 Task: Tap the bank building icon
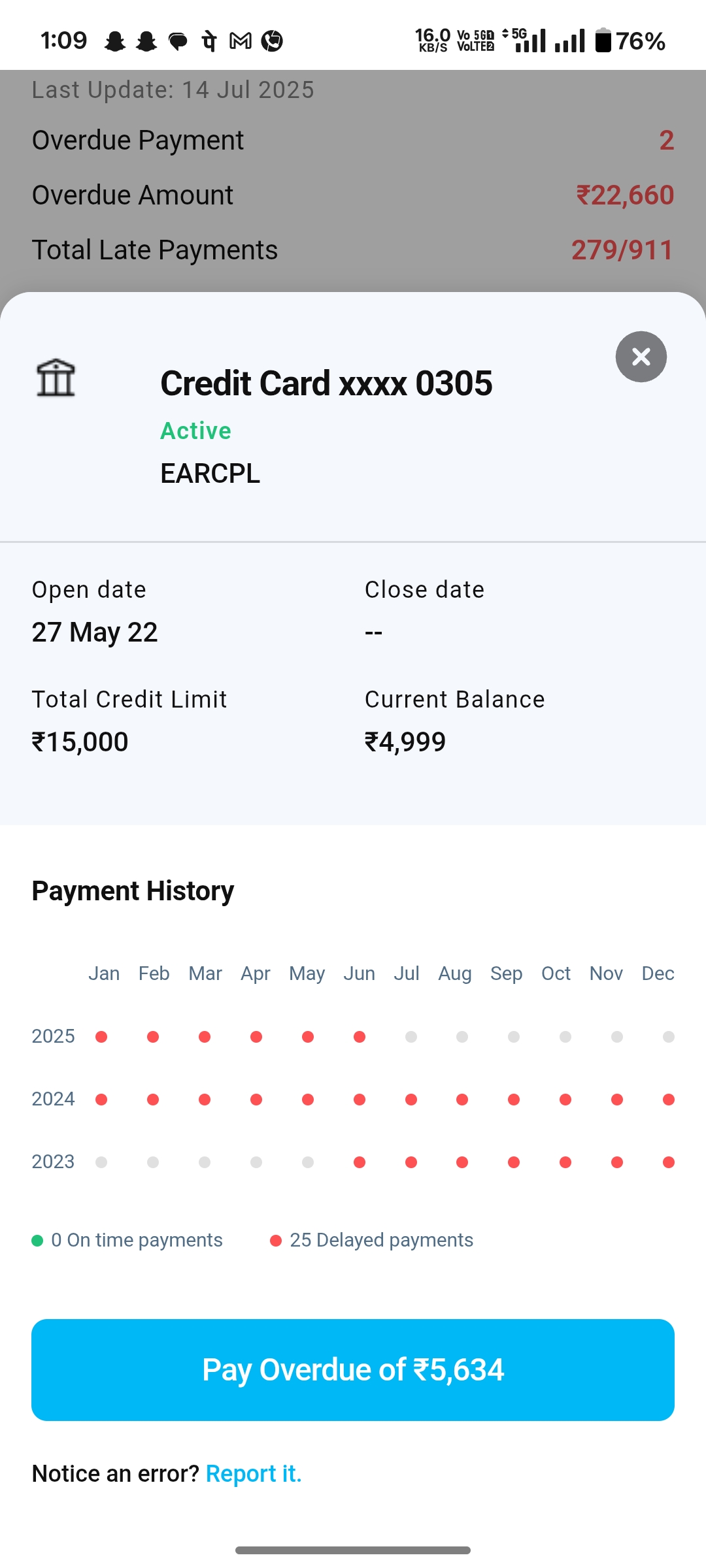pyautogui.click(x=56, y=378)
